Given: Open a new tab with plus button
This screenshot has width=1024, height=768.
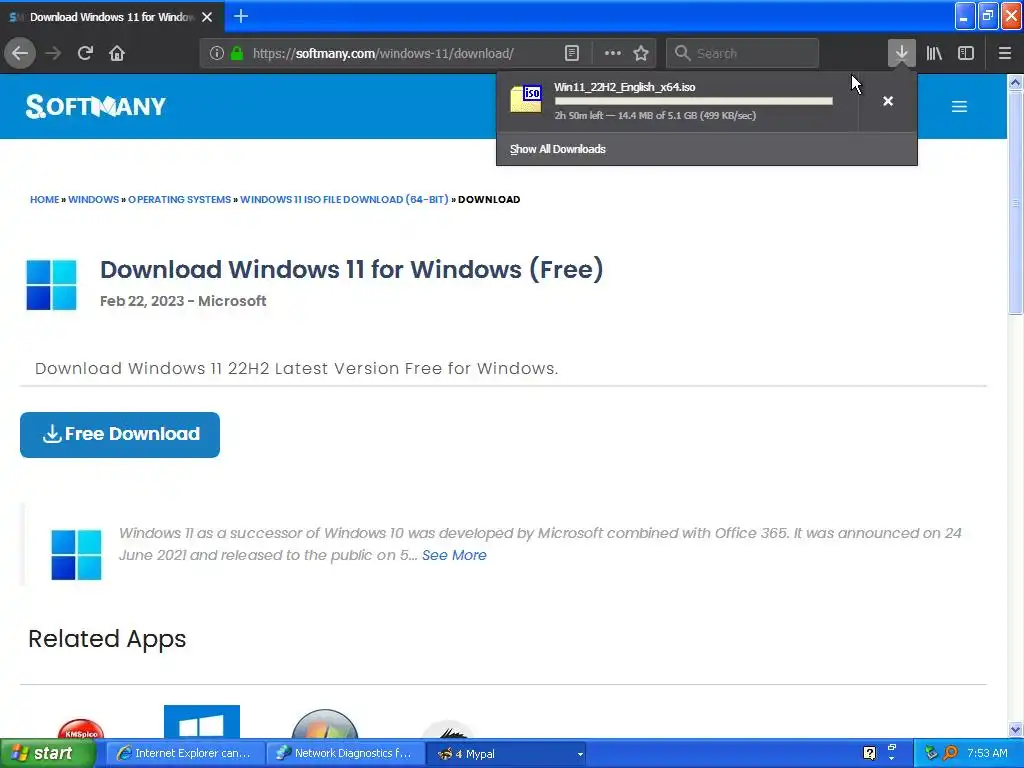Looking at the screenshot, I should click(x=241, y=16).
